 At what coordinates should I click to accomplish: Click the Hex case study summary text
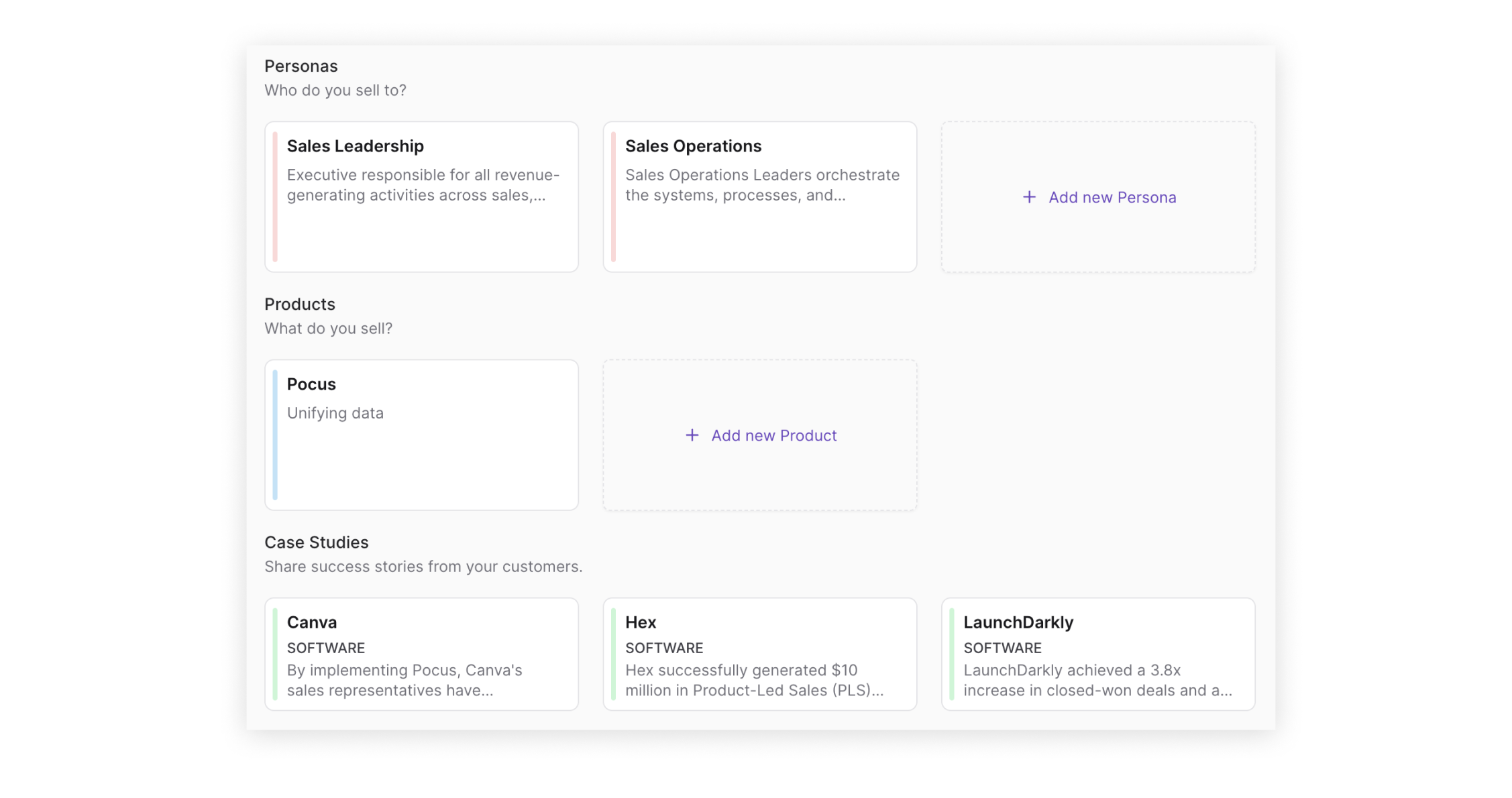click(x=753, y=680)
